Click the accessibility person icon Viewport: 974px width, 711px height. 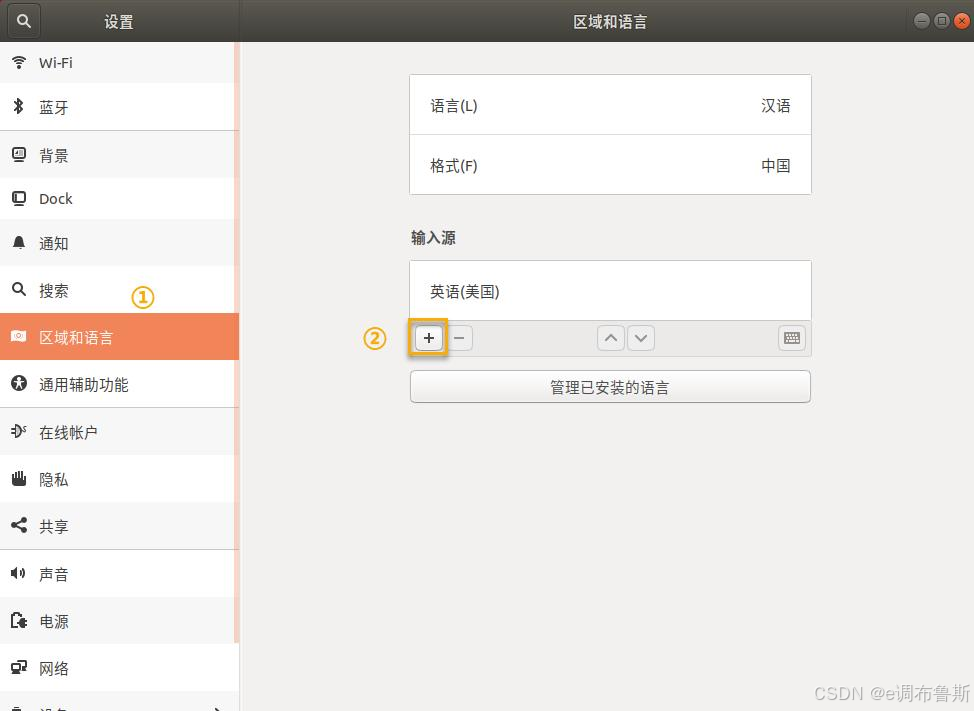tap(19, 383)
